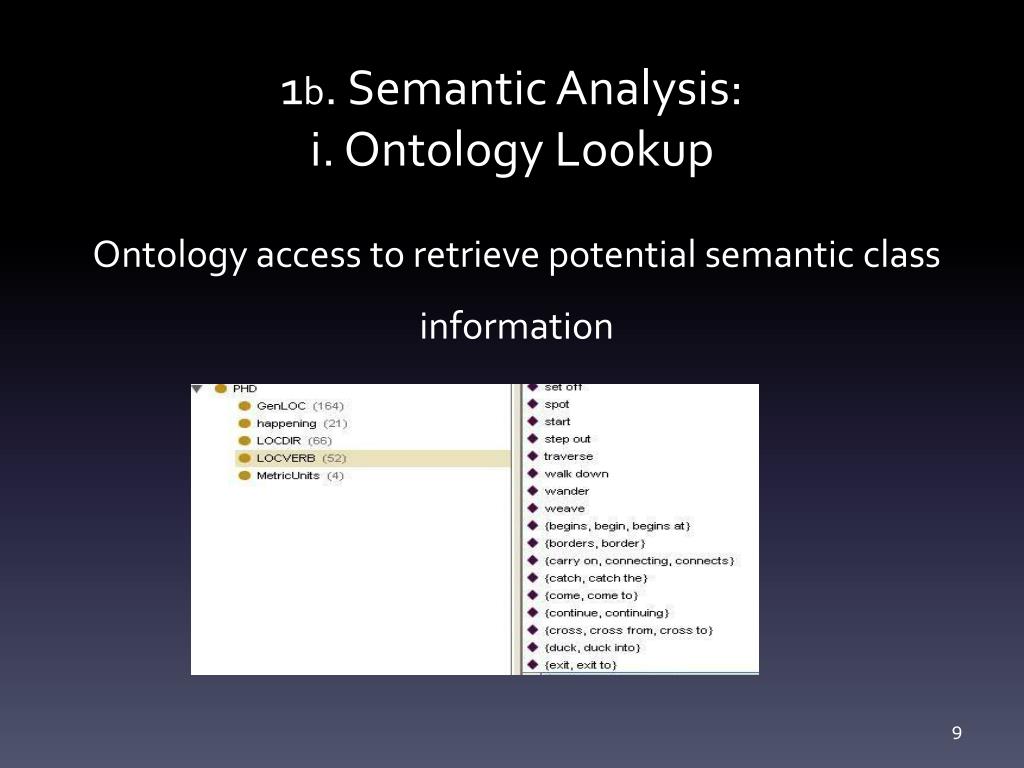Select MetricUnits (4) class

pyautogui.click(x=300, y=475)
